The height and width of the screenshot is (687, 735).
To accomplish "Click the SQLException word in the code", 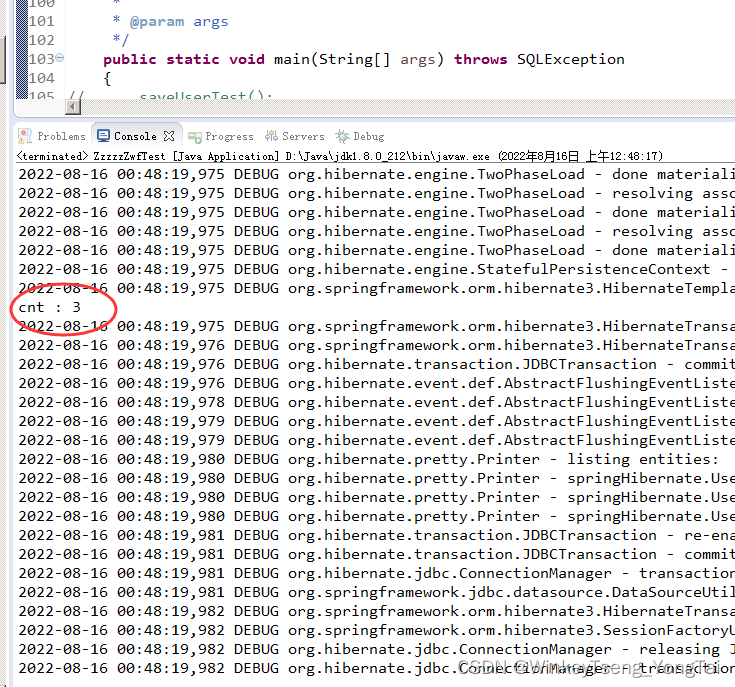I will coord(571,60).
